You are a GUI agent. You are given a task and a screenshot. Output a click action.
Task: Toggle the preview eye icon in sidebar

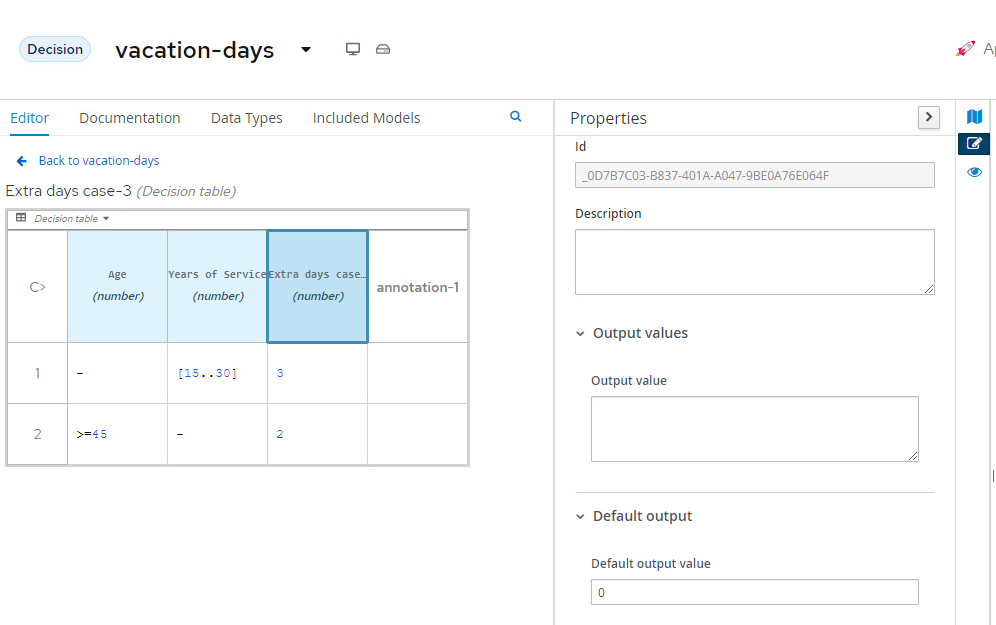(974, 172)
